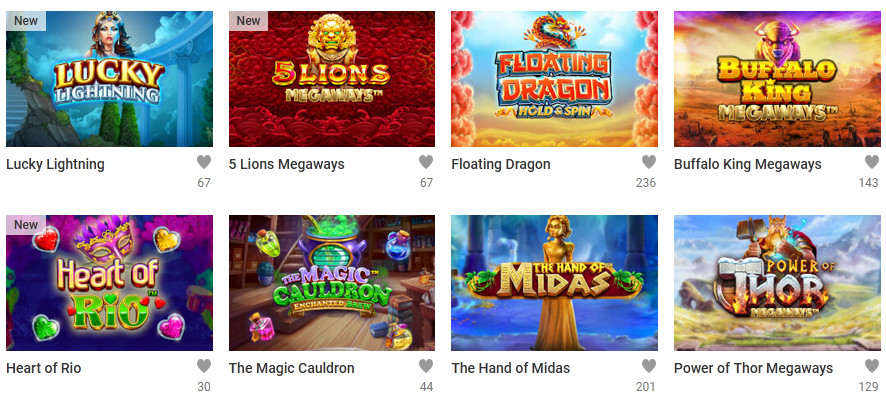
Task: Heart the Power of Thor Megaways game
Action: [872, 366]
